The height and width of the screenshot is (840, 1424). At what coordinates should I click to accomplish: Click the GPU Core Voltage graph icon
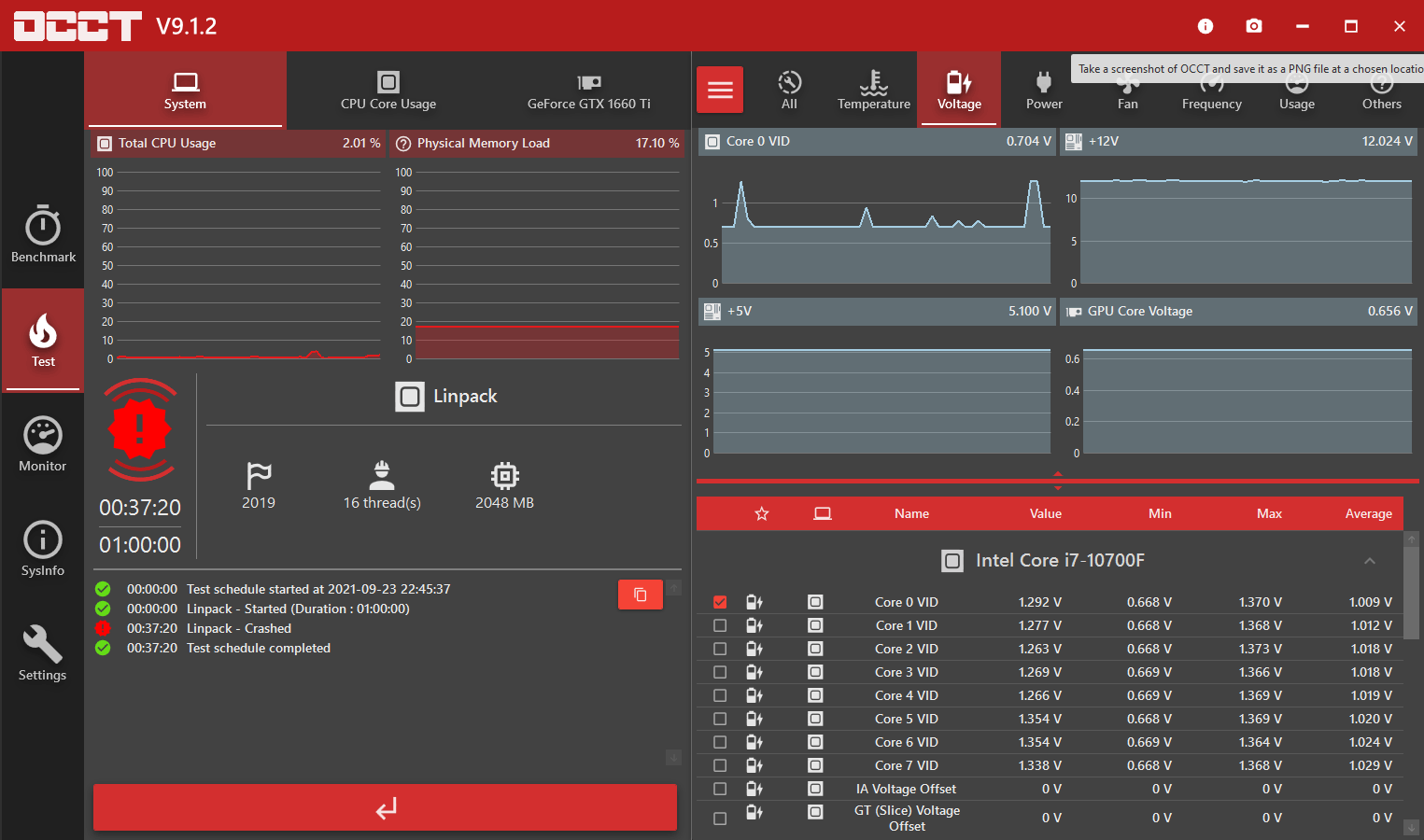tap(1075, 312)
